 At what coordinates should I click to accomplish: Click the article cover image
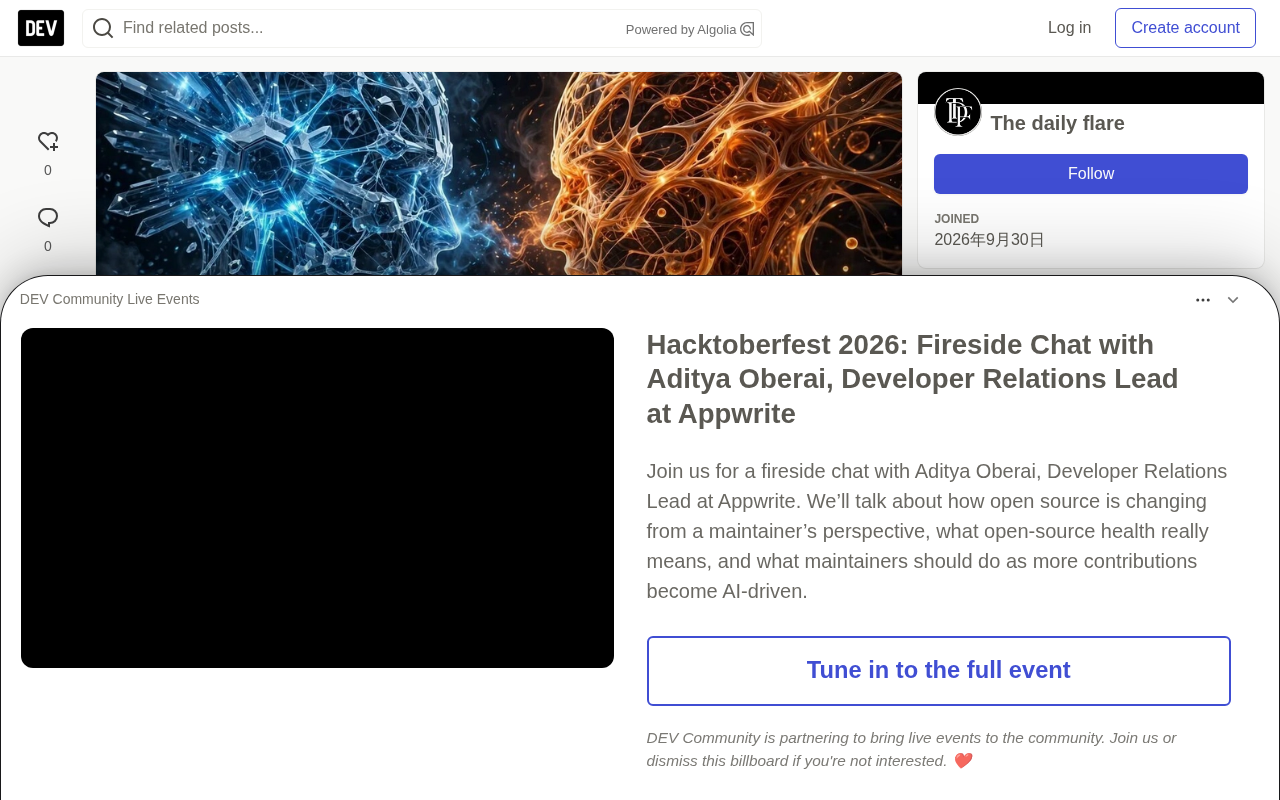499,174
